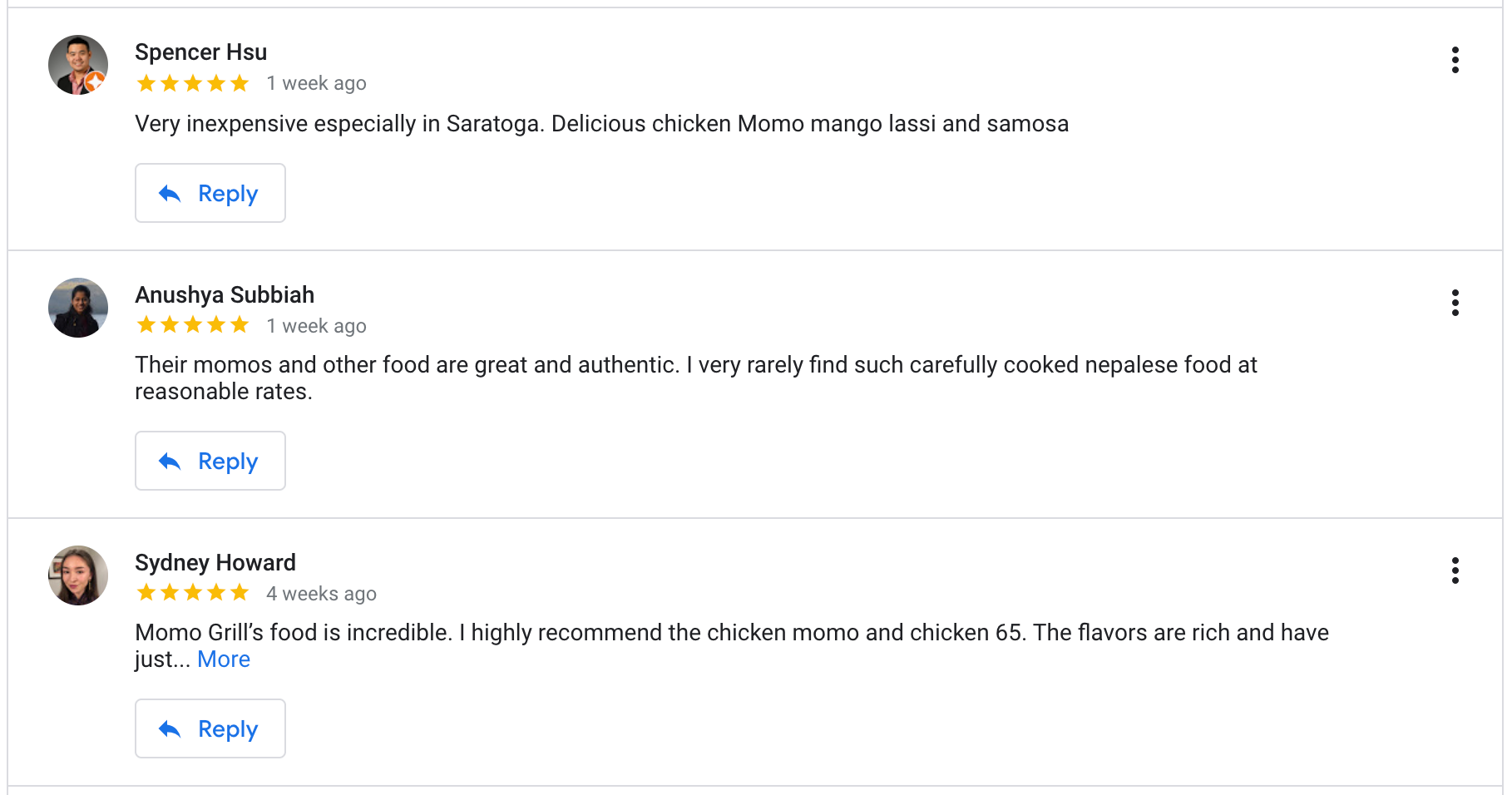The image size is (1512, 795).
Task: Click the five-star rating on Sydney Howard's review
Action: point(193,593)
